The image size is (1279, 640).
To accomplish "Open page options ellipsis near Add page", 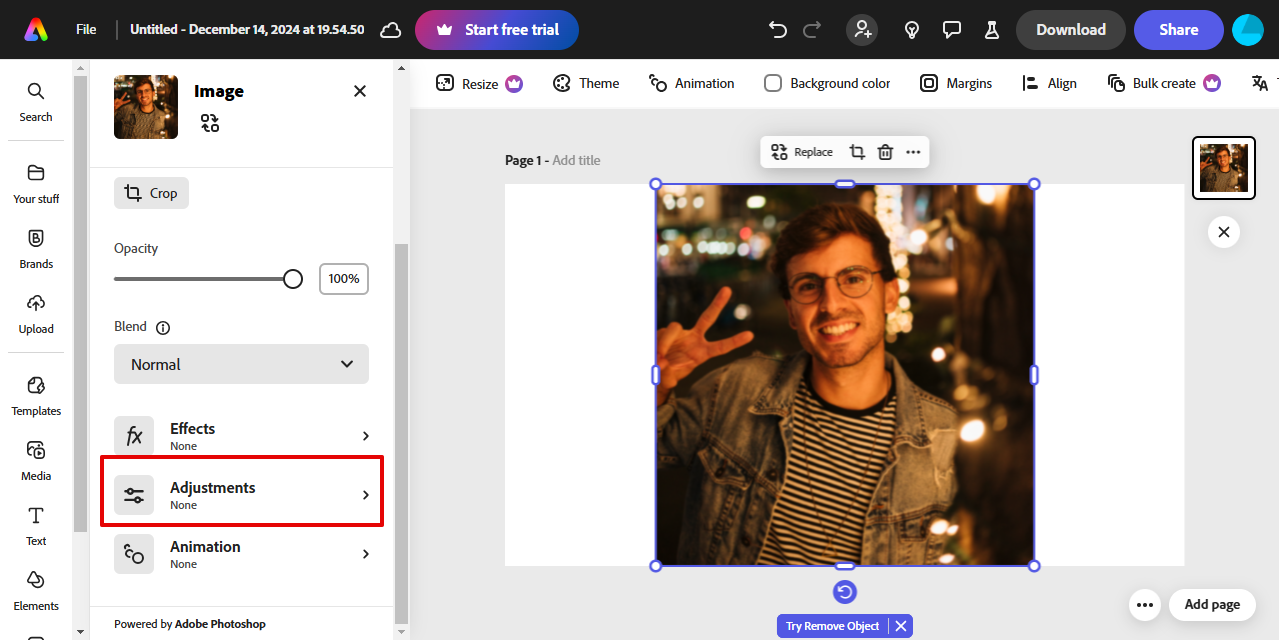I will coord(1145,605).
